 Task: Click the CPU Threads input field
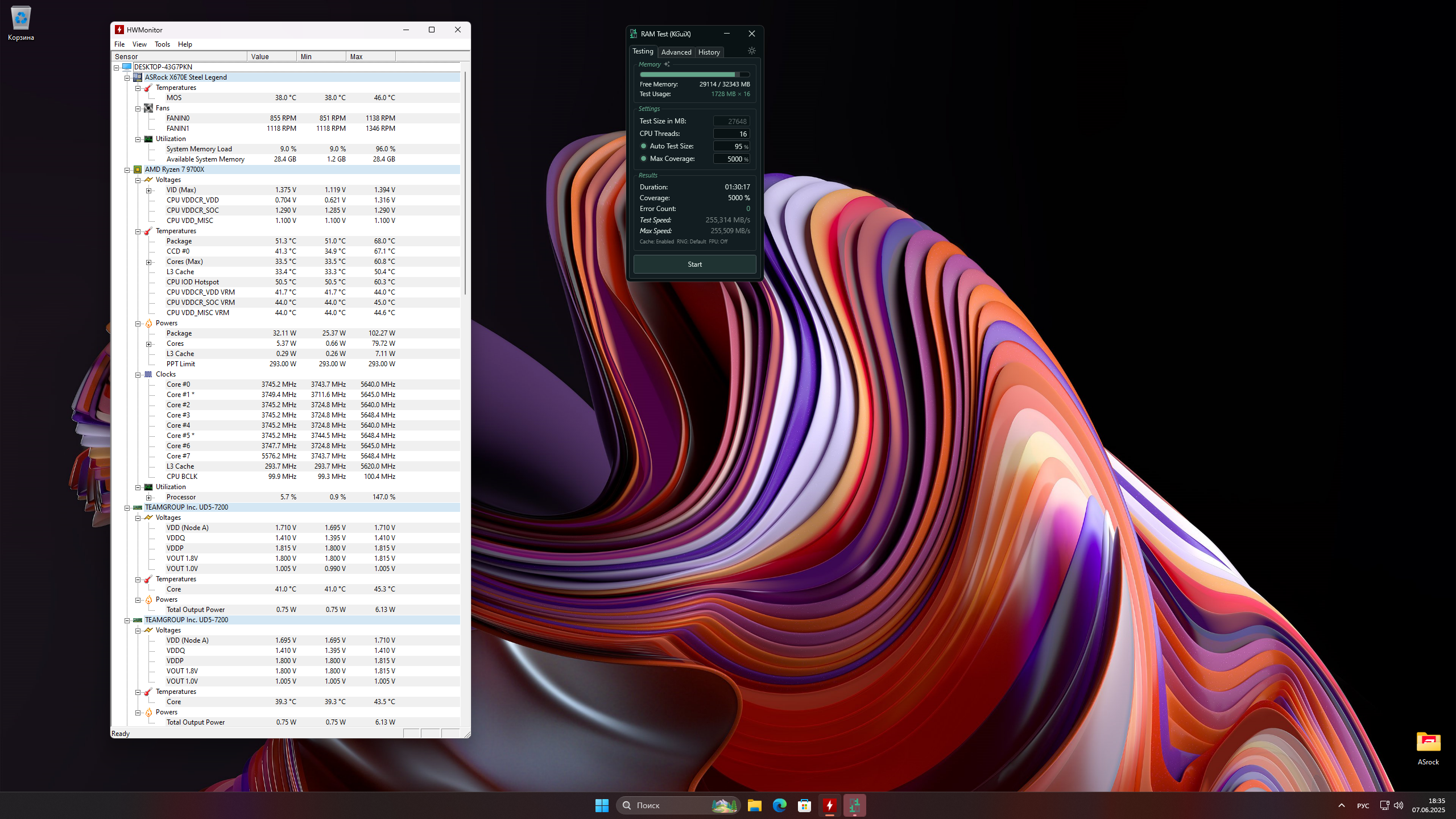click(x=731, y=134)
